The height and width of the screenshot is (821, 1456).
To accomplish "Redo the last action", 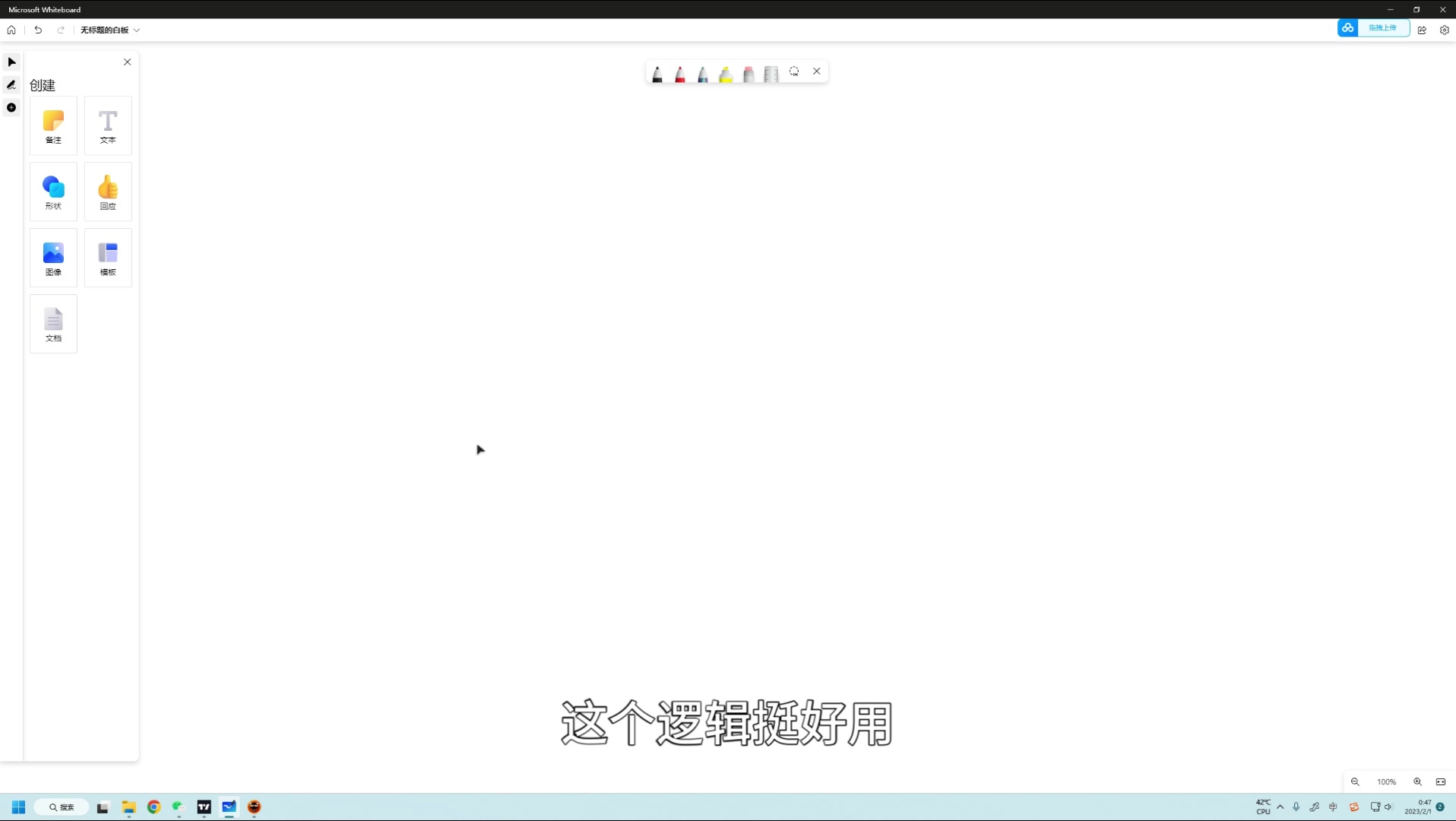I will [61, 30].
